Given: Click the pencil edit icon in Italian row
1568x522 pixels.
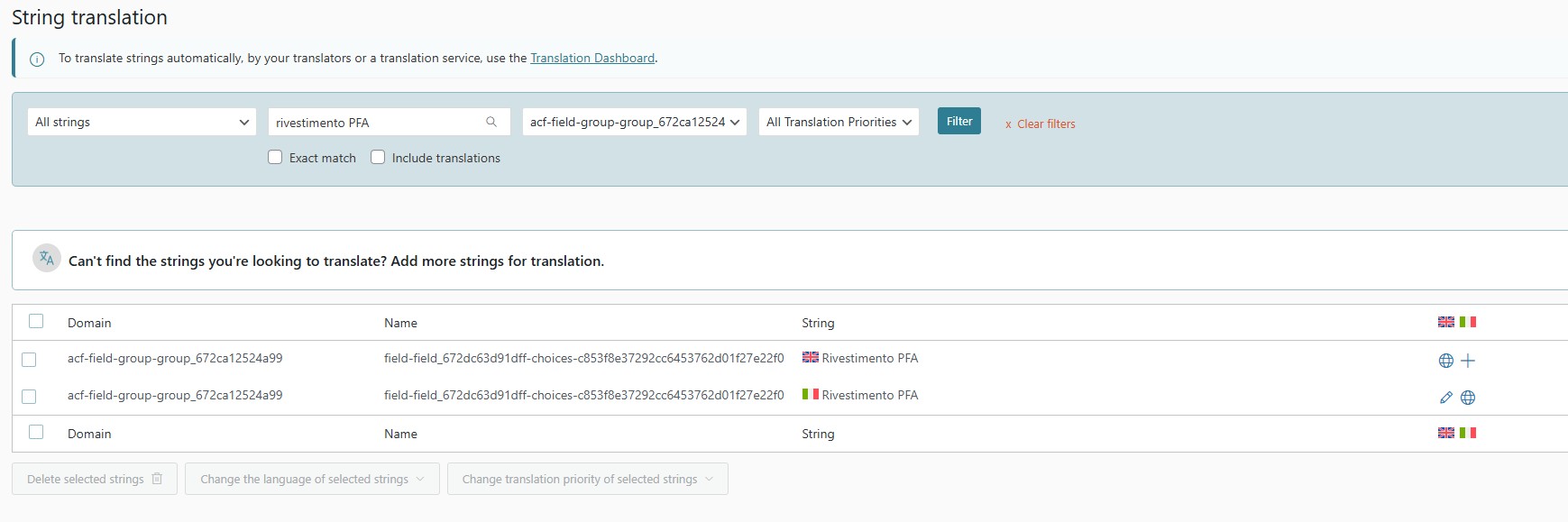Looking at the screenshot, I should point(1446,398).
